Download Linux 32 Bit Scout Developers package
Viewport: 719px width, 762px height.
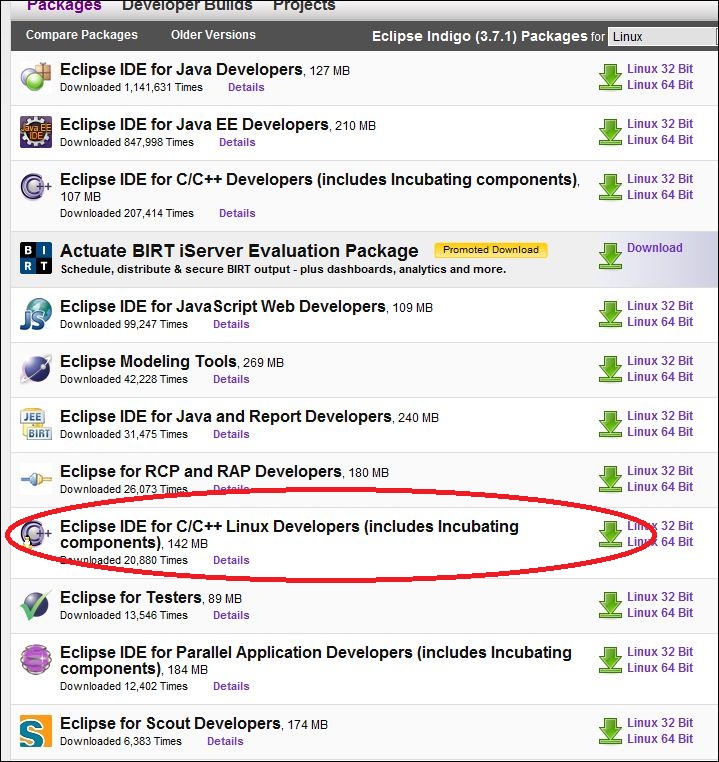coord(660,723)
